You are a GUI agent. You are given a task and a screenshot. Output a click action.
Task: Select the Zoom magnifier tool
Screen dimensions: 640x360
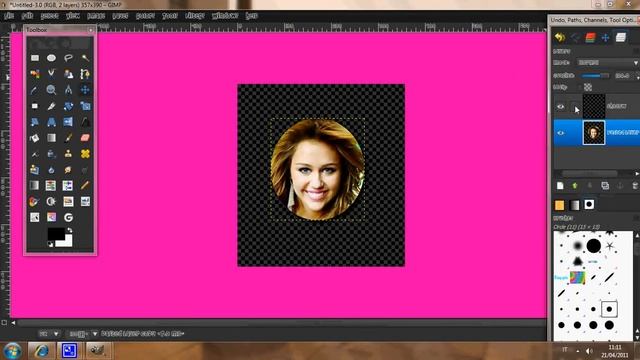[x=51, y=90]
